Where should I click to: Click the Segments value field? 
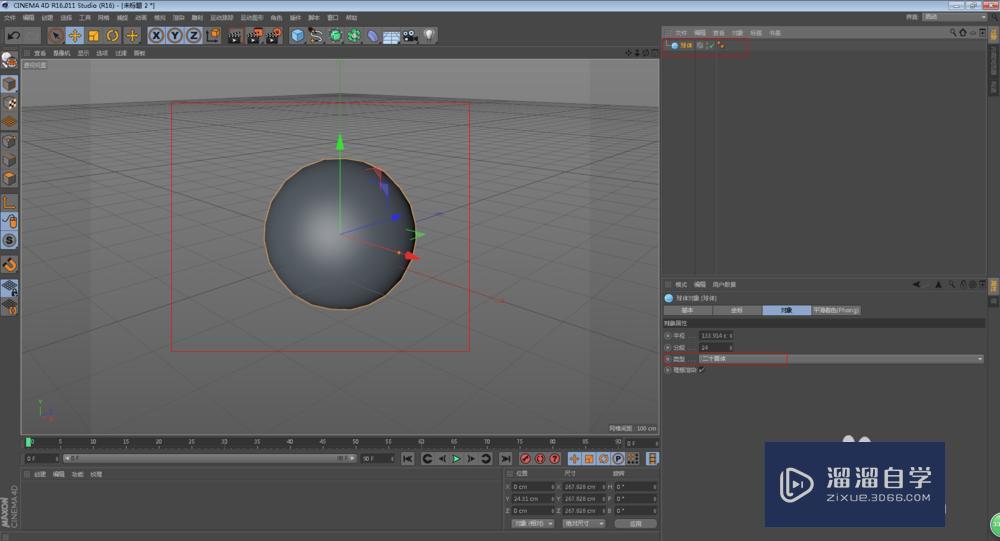pyautogui.click(x=716, y=348)
